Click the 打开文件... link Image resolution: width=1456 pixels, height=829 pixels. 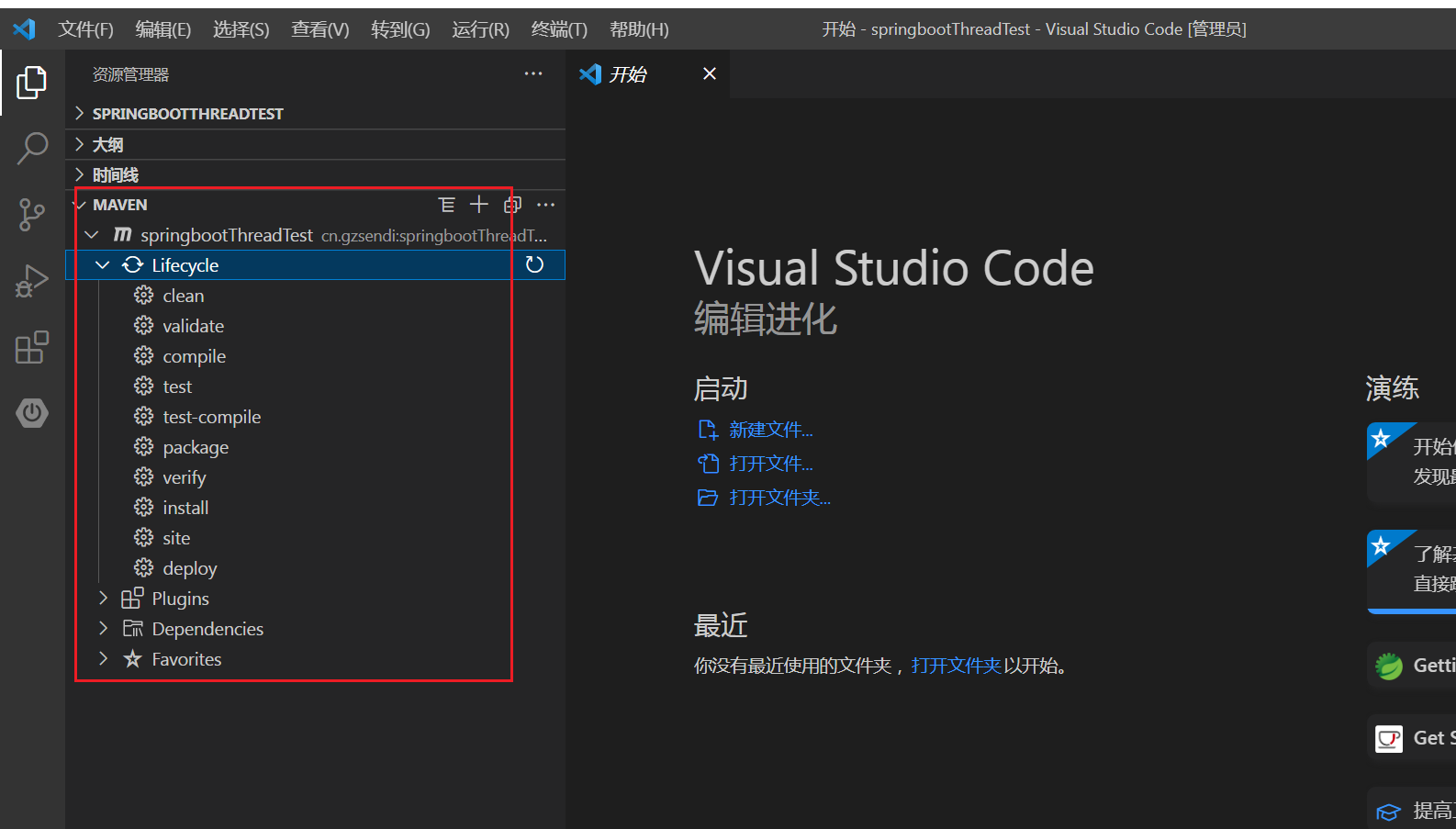[771, 464]
